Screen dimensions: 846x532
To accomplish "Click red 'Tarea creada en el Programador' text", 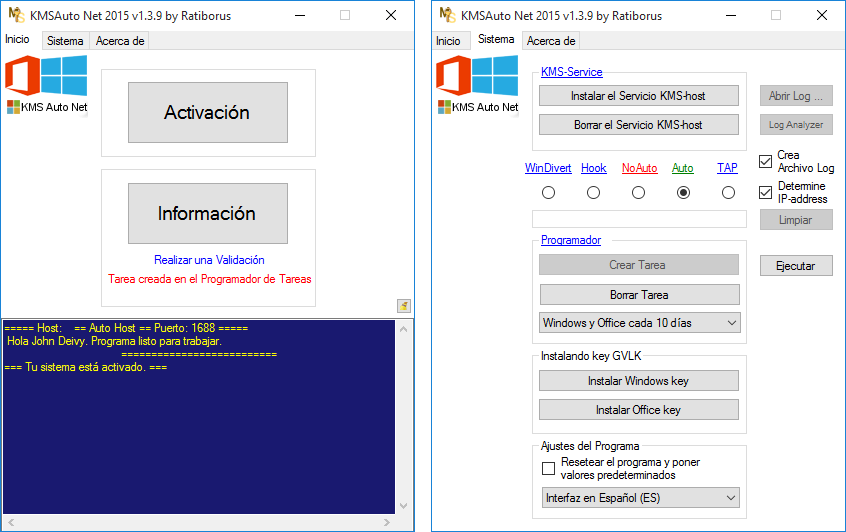I will click(x=209, y=279).
